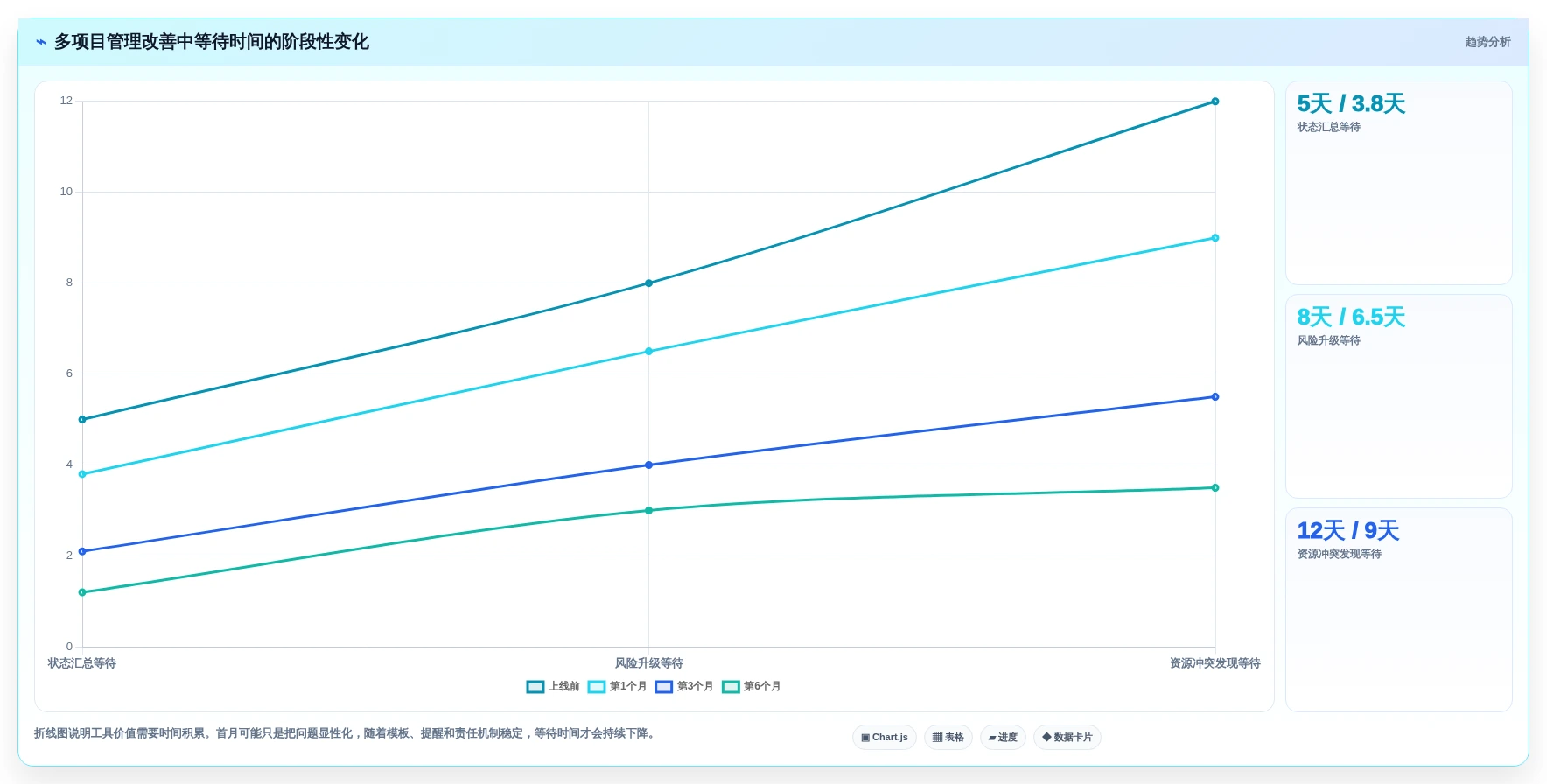Toggle the 第3个月 legend series
Viewport: 1547px width, 784px height.
684,687
